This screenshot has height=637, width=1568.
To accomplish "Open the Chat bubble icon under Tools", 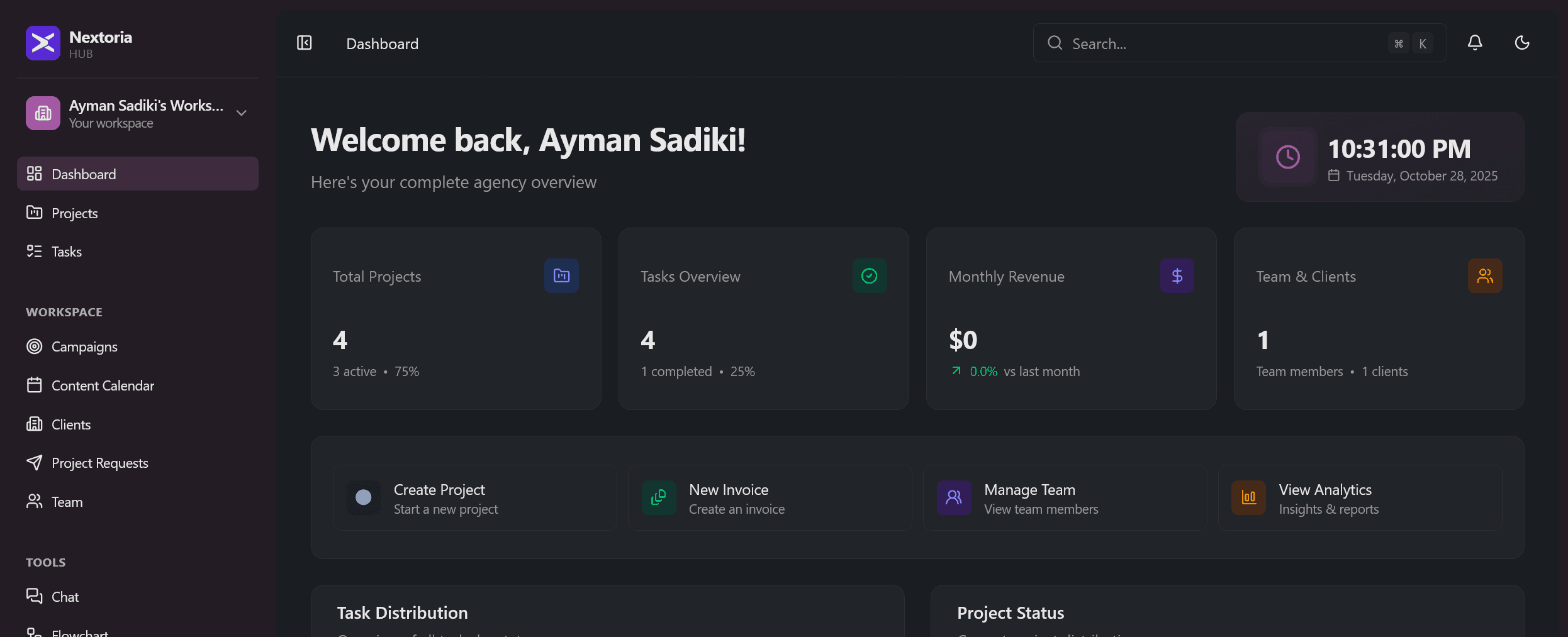I will click(35, 596).
